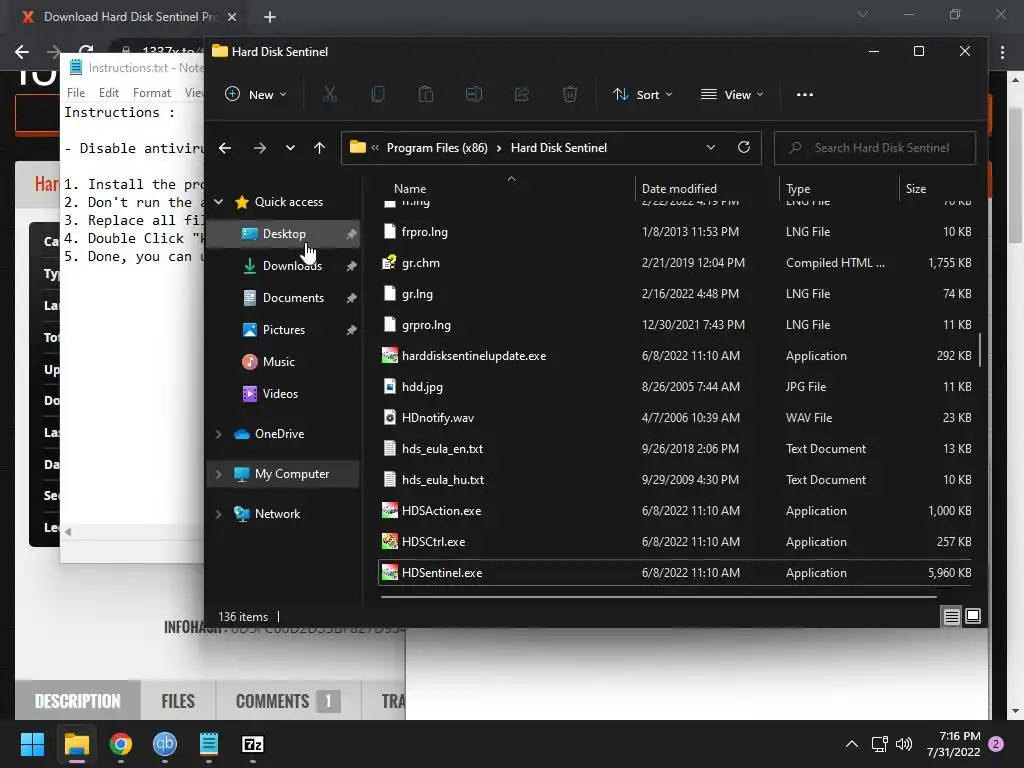The width and height of the screenshot is (1024, 768).
Task: Expand the My Computer tree node
Action: coord(219,474)
